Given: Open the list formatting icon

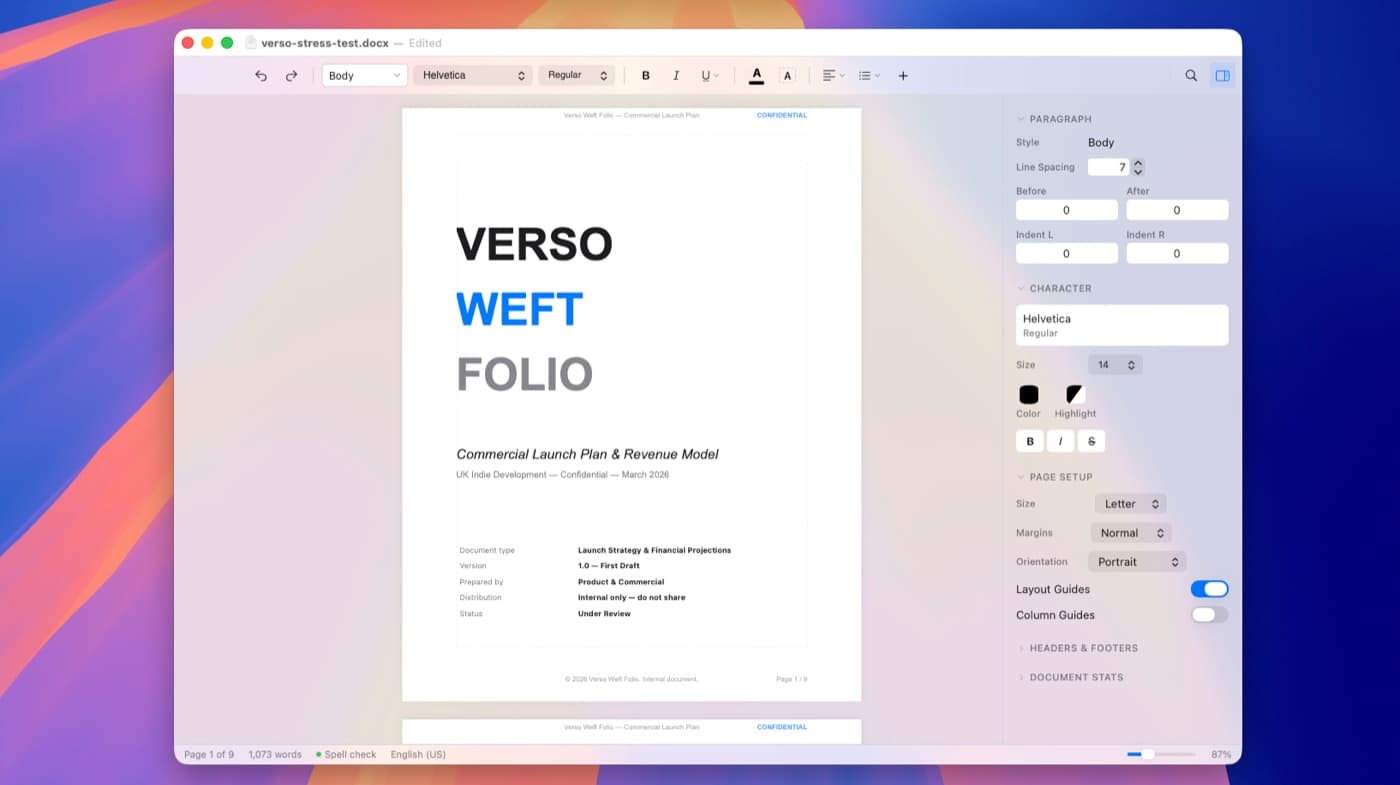Looking at the screenshot, I should coord(864,75).
